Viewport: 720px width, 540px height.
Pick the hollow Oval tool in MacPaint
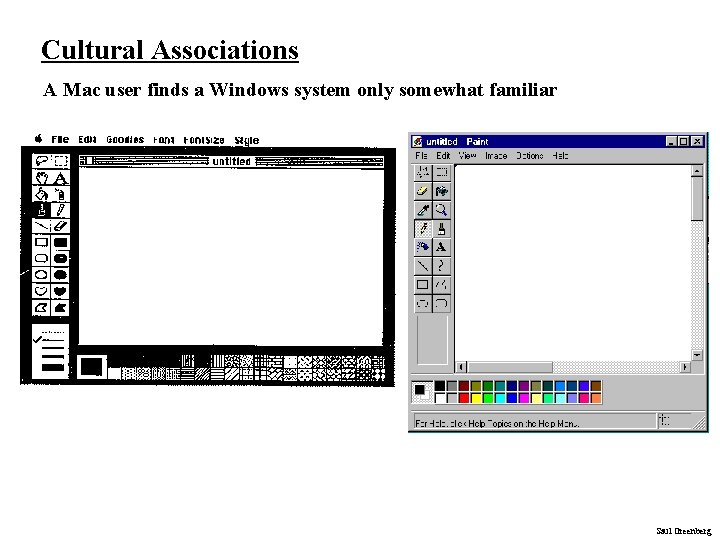pos(42,275)
